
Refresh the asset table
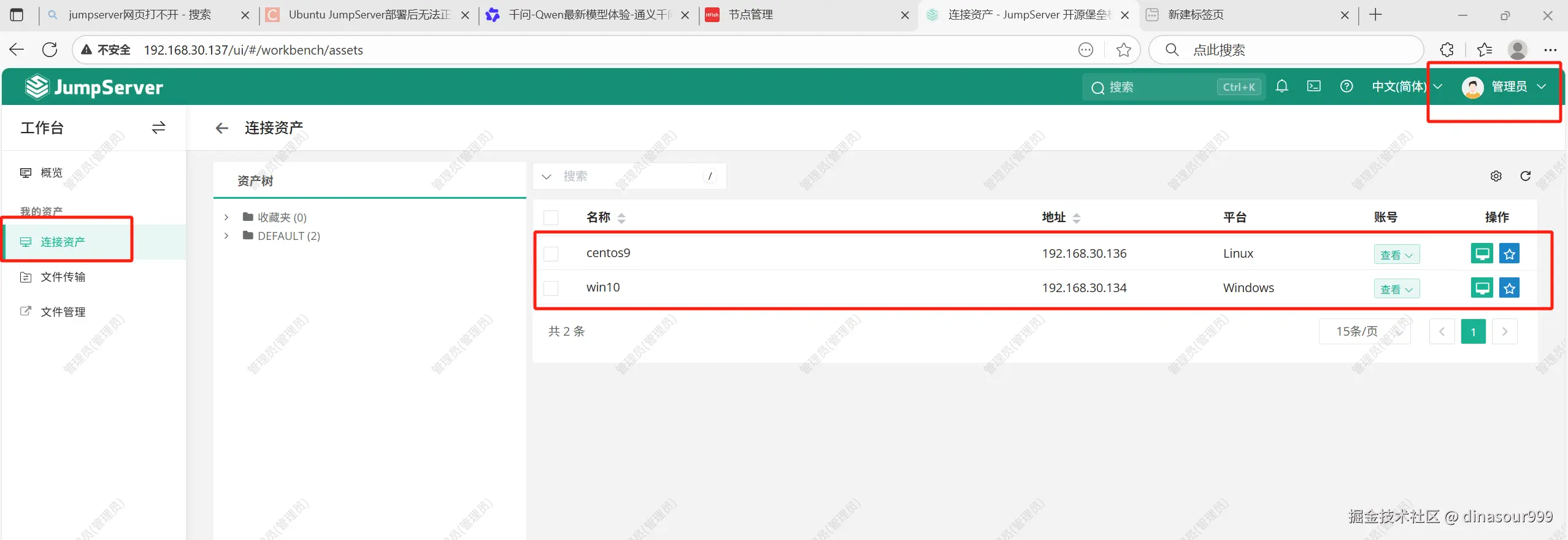tap(1526, 176)
